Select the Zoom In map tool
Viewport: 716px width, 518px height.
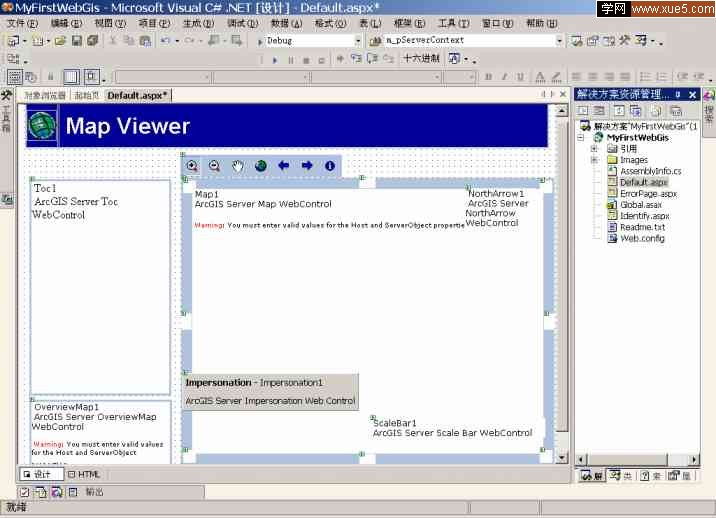pos(192,166)
